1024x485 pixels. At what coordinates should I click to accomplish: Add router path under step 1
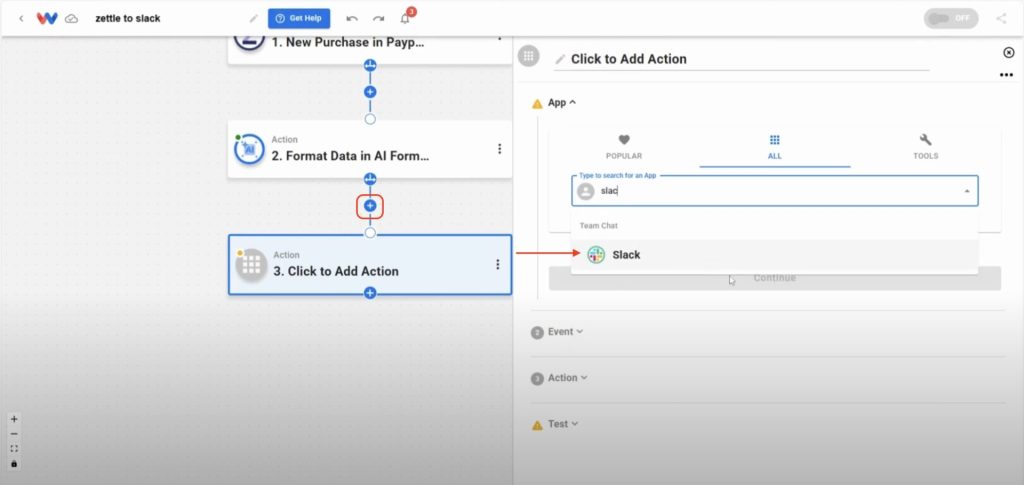(x=370, y=65)
